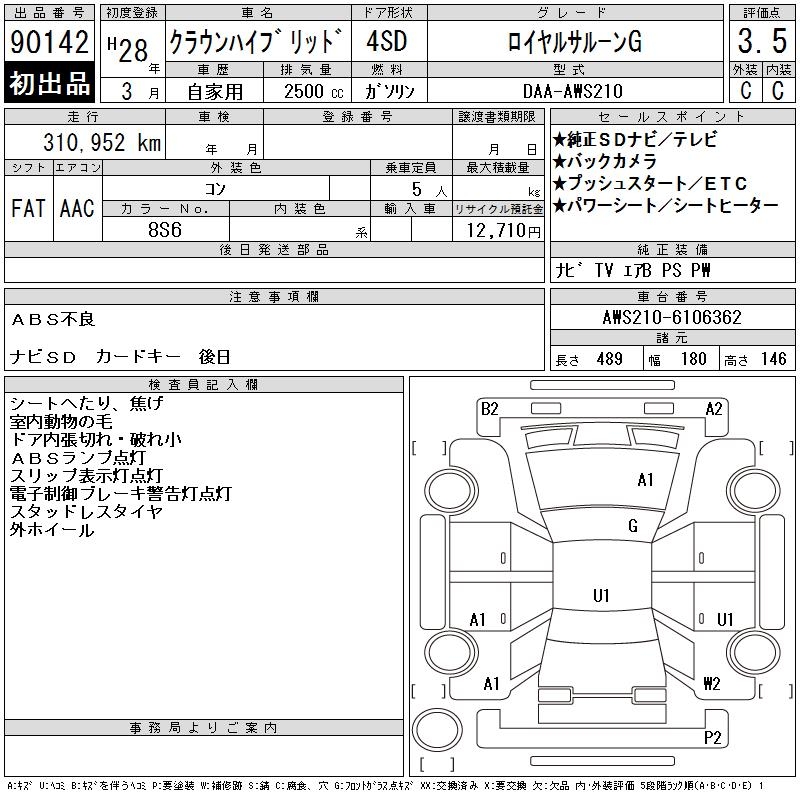Click the chassis number AWS210-6106362
Viewport: 800px width, 800px height.
point(672,318)
